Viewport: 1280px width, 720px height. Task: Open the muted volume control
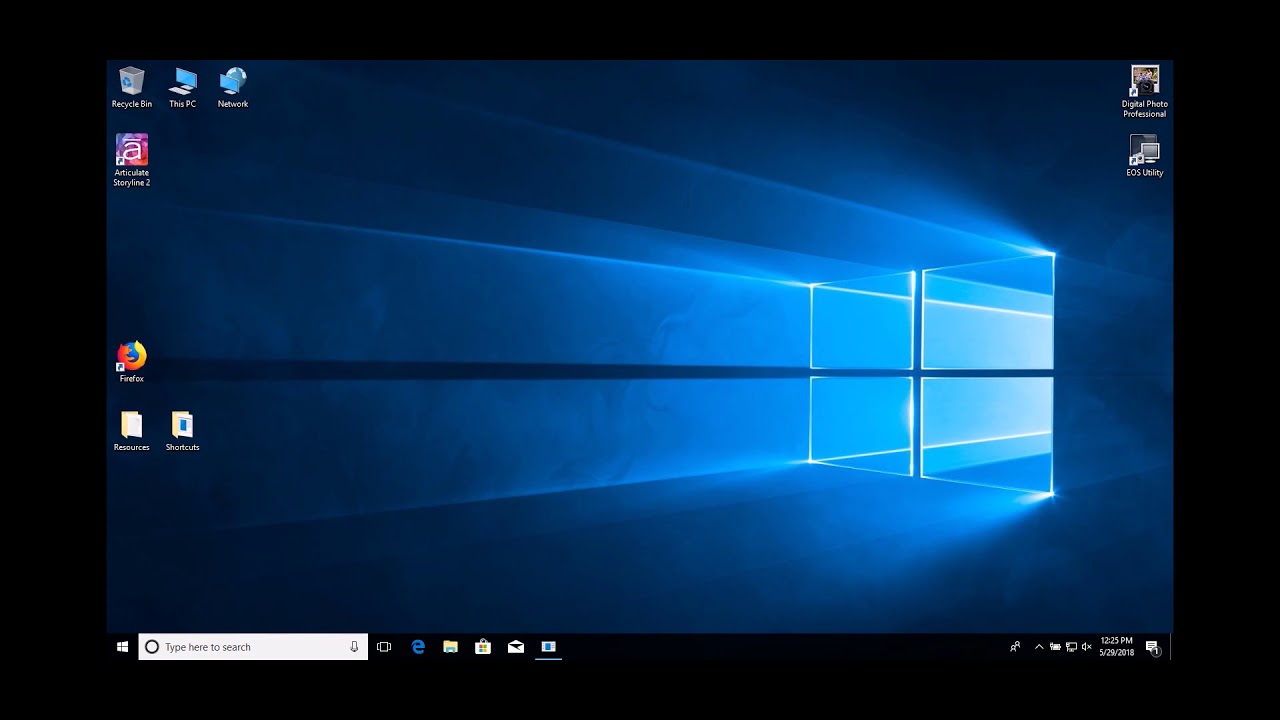1087,647
